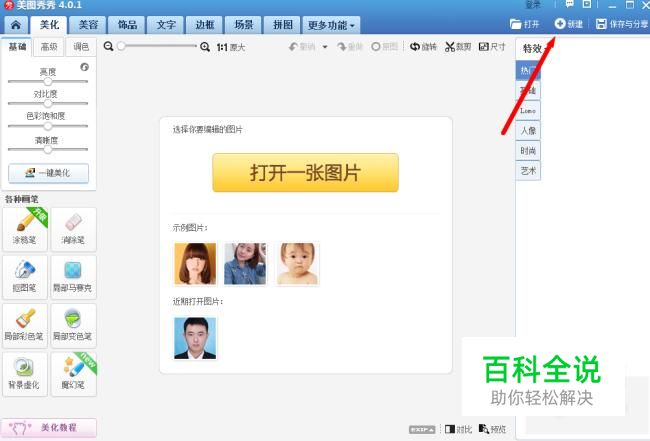The width and height of the screenshot is (650, 441).
Task: Select the 魔幻笔 magic pen tool
Action: [x=73, y=374]
